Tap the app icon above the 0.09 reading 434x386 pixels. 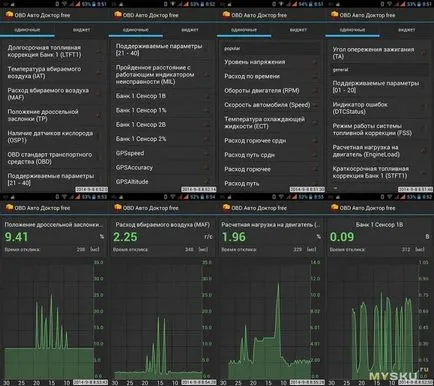tap(334, 207)
